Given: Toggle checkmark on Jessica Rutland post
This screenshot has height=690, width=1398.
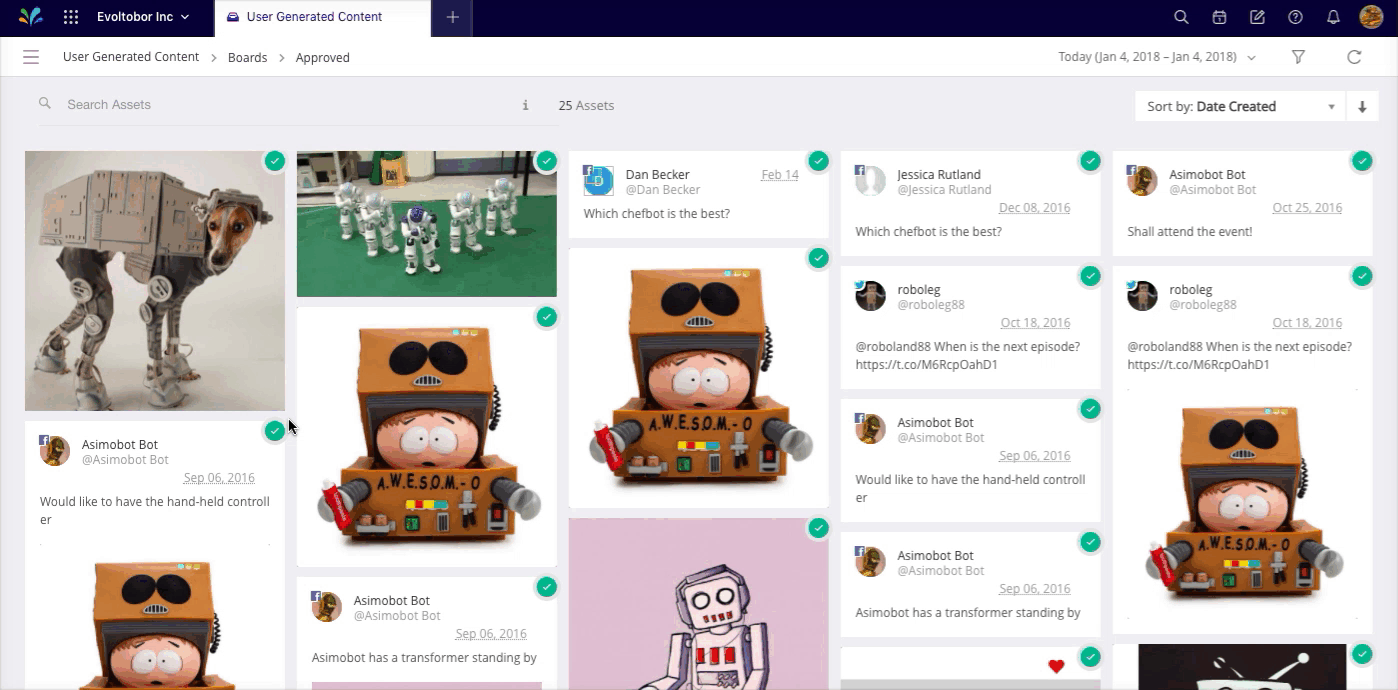Looking at the screenshot, I should coord(1090,161).
